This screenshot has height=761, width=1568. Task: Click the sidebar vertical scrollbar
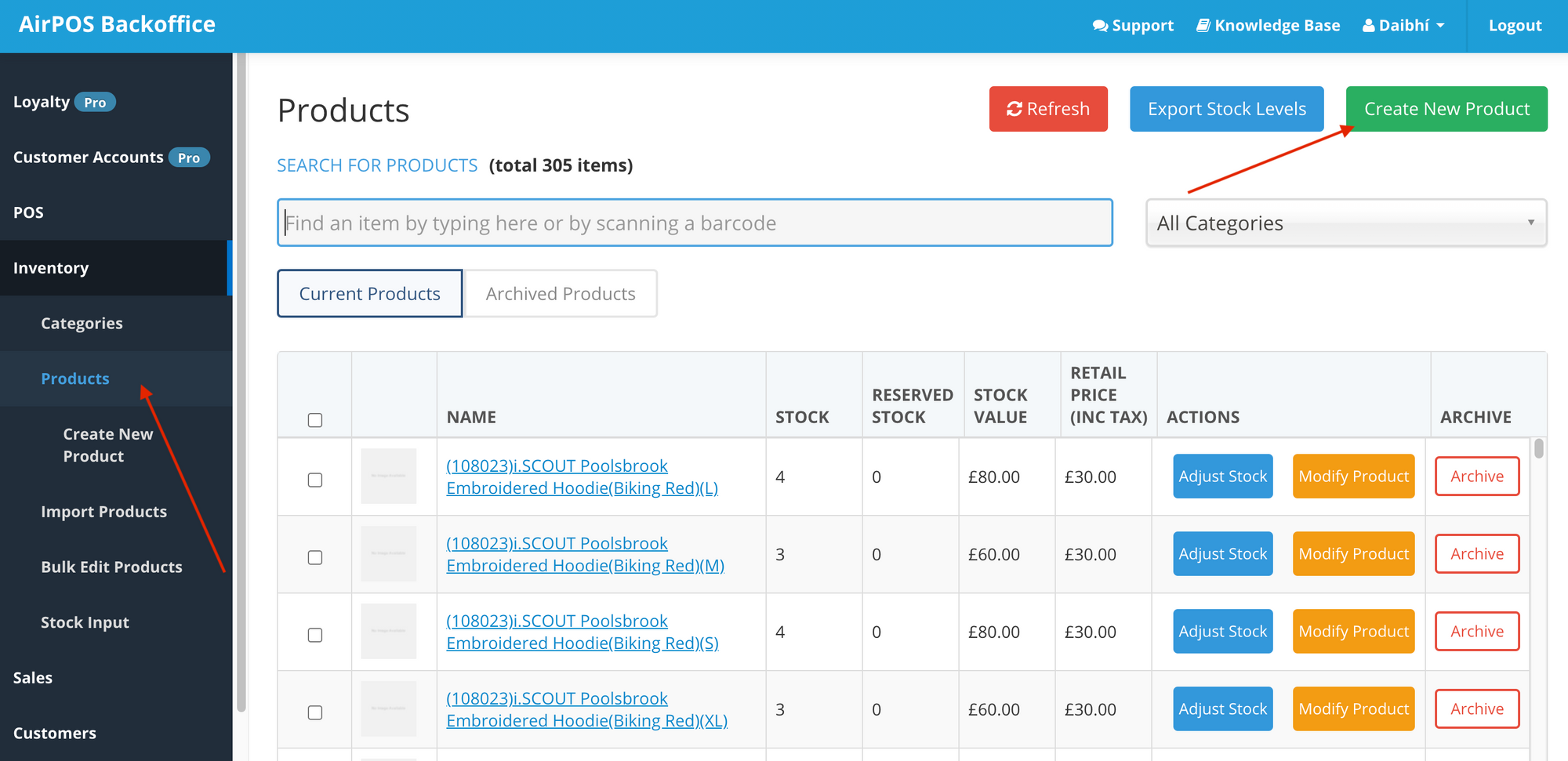[x=241, y=384]
